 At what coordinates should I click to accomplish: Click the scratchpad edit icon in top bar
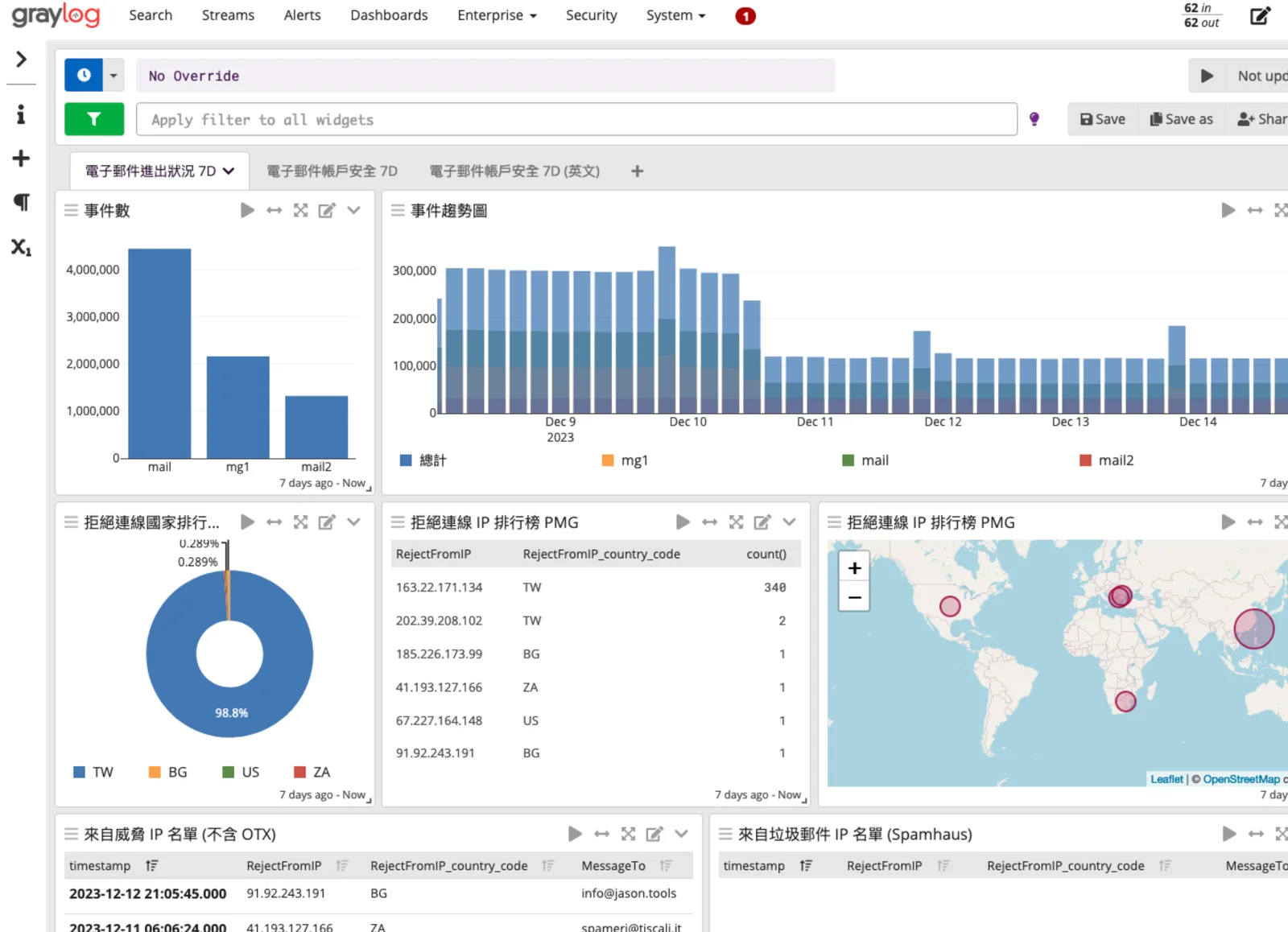(1260, 16)
